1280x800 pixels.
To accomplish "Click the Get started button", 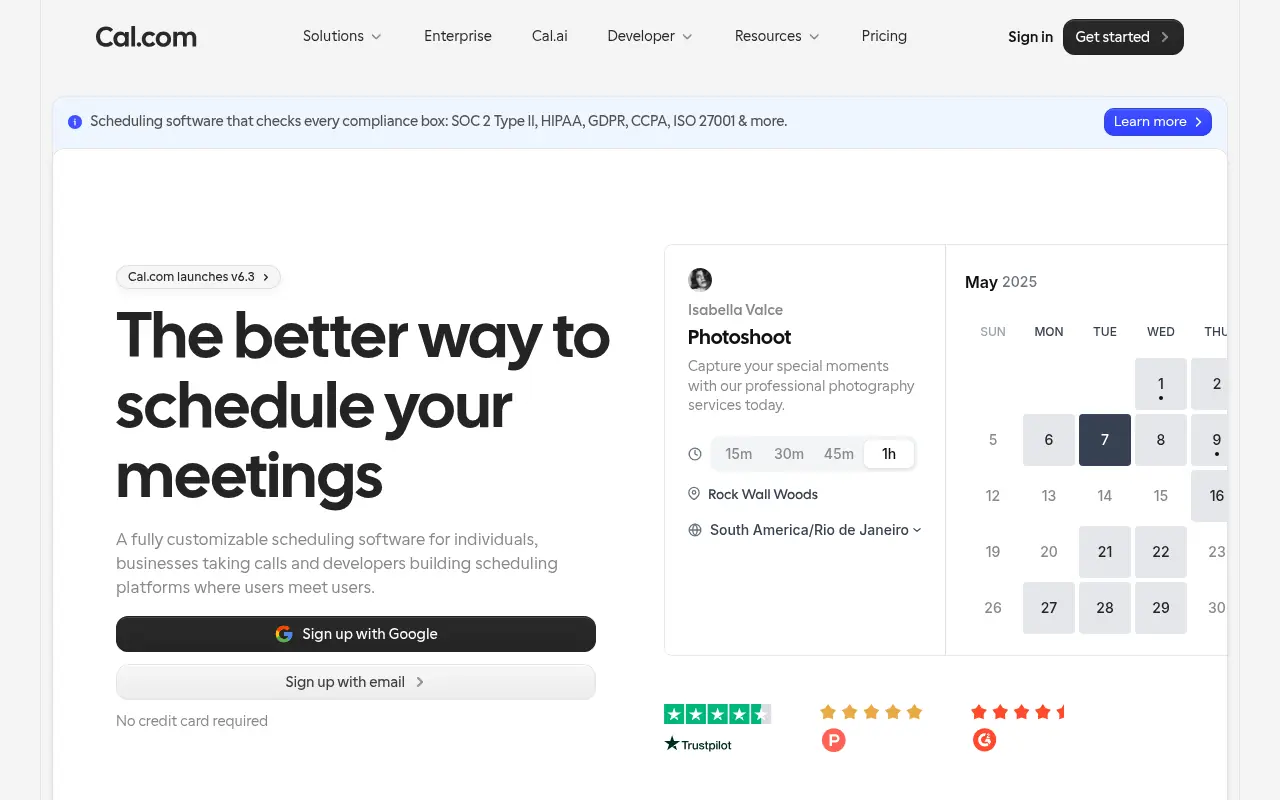I will coord(1123,37).
